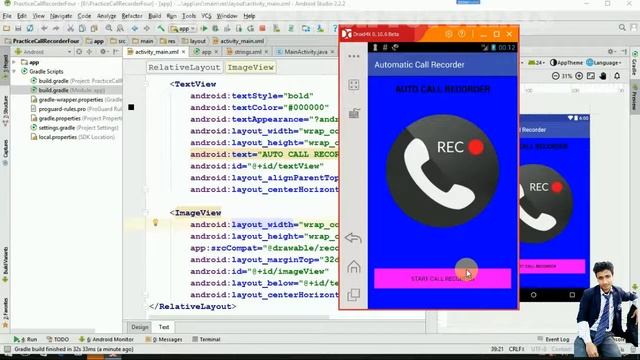Click the Debug app bug icon
The image size is (640, 360).
point(216,28)
